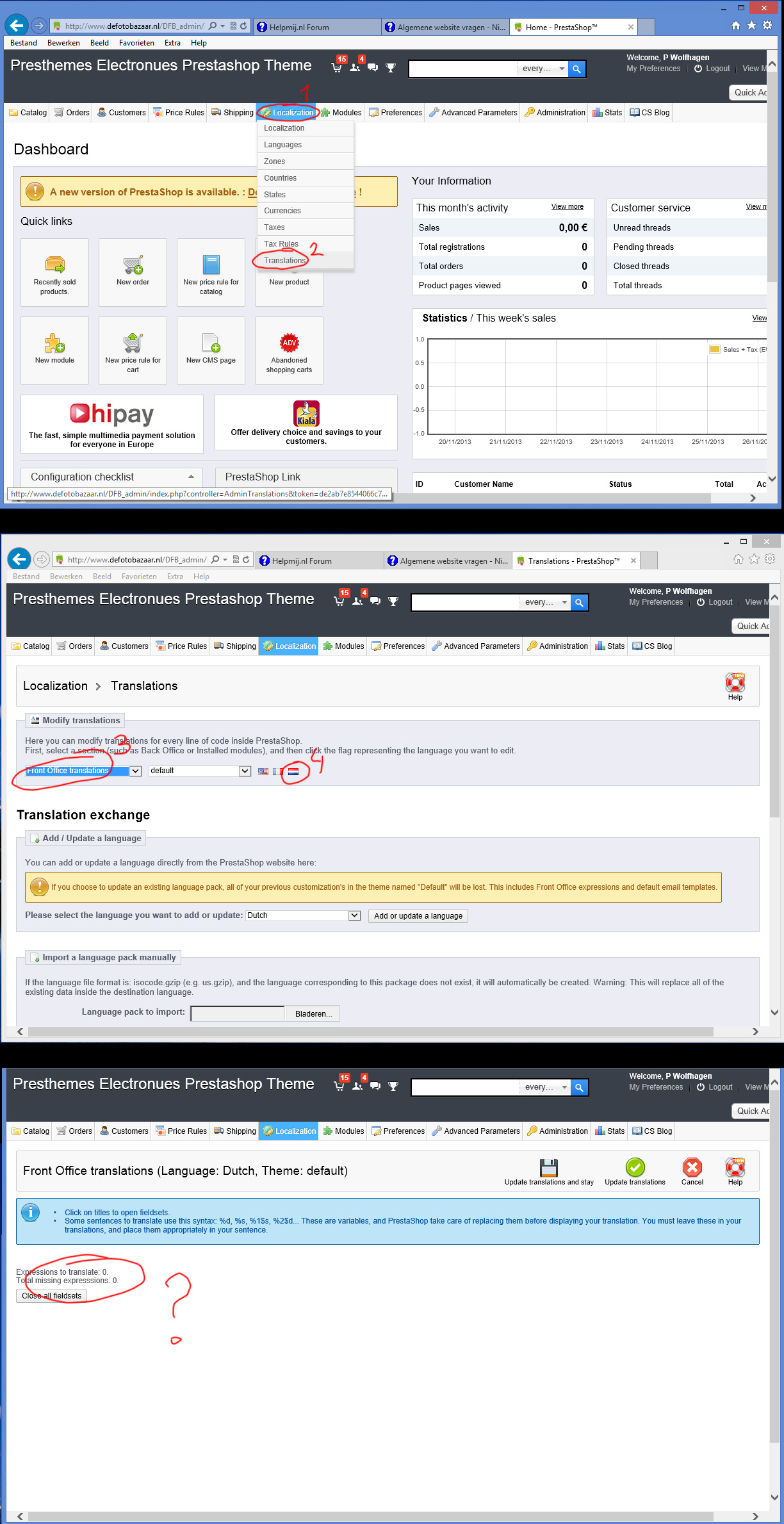Click Add or update a language button
The width and height of the screenshot is (784, 1524).
coord(418,916)
